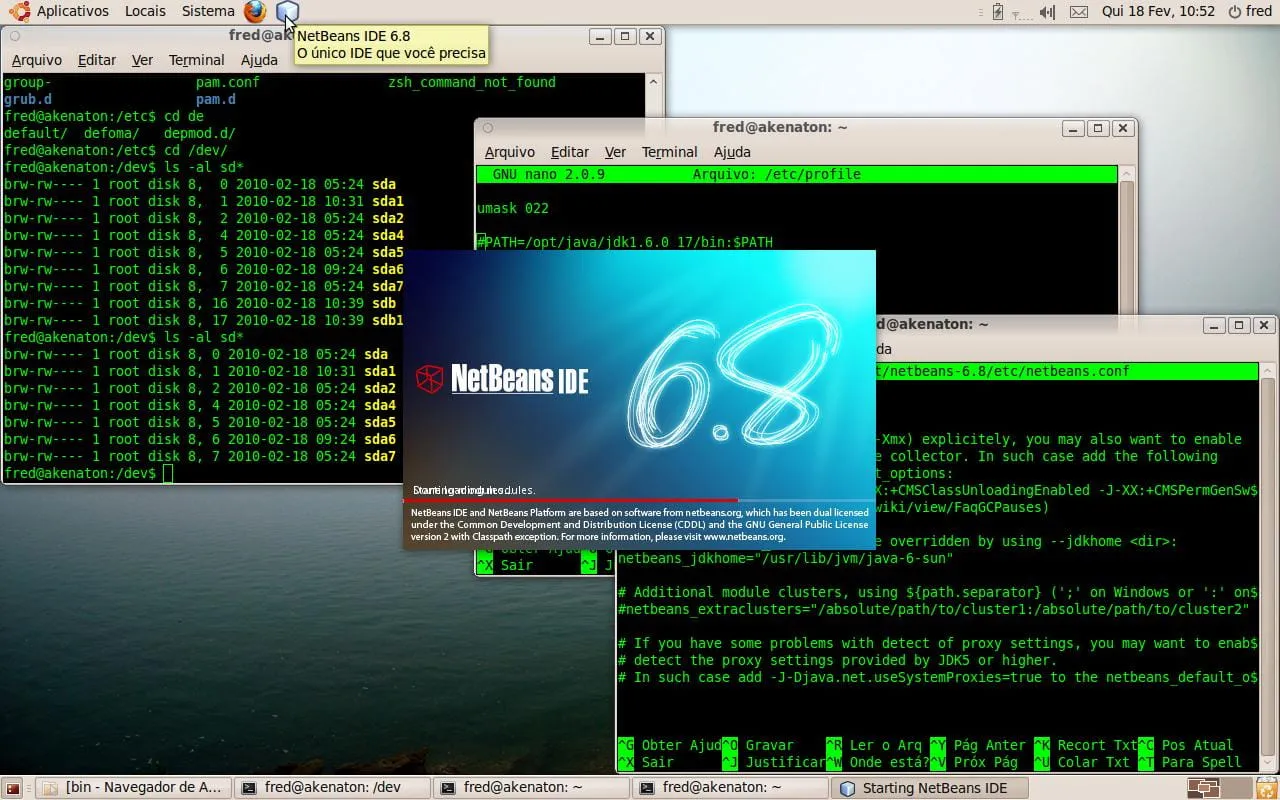This screenshot has width=1280, height=800.
Task: Open Terminal menu in /dev terminal window
Action: [196, 60]
